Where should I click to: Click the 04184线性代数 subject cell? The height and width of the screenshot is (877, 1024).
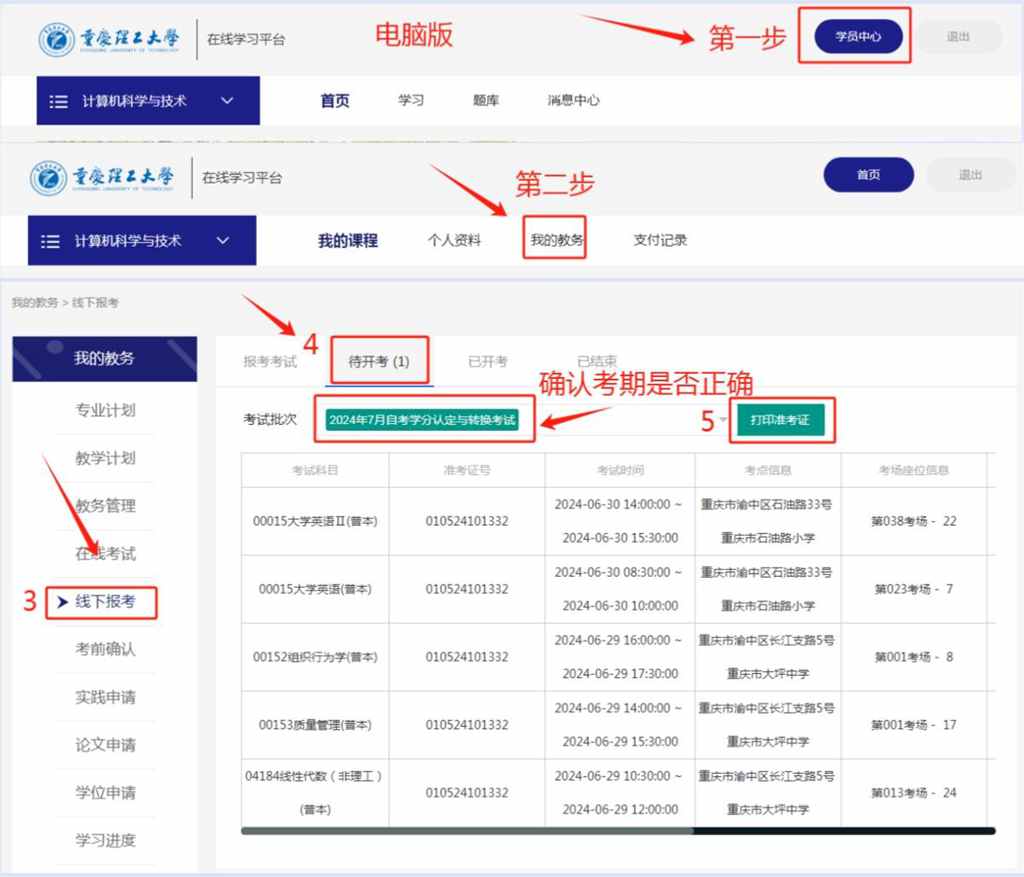pos(314,792)
